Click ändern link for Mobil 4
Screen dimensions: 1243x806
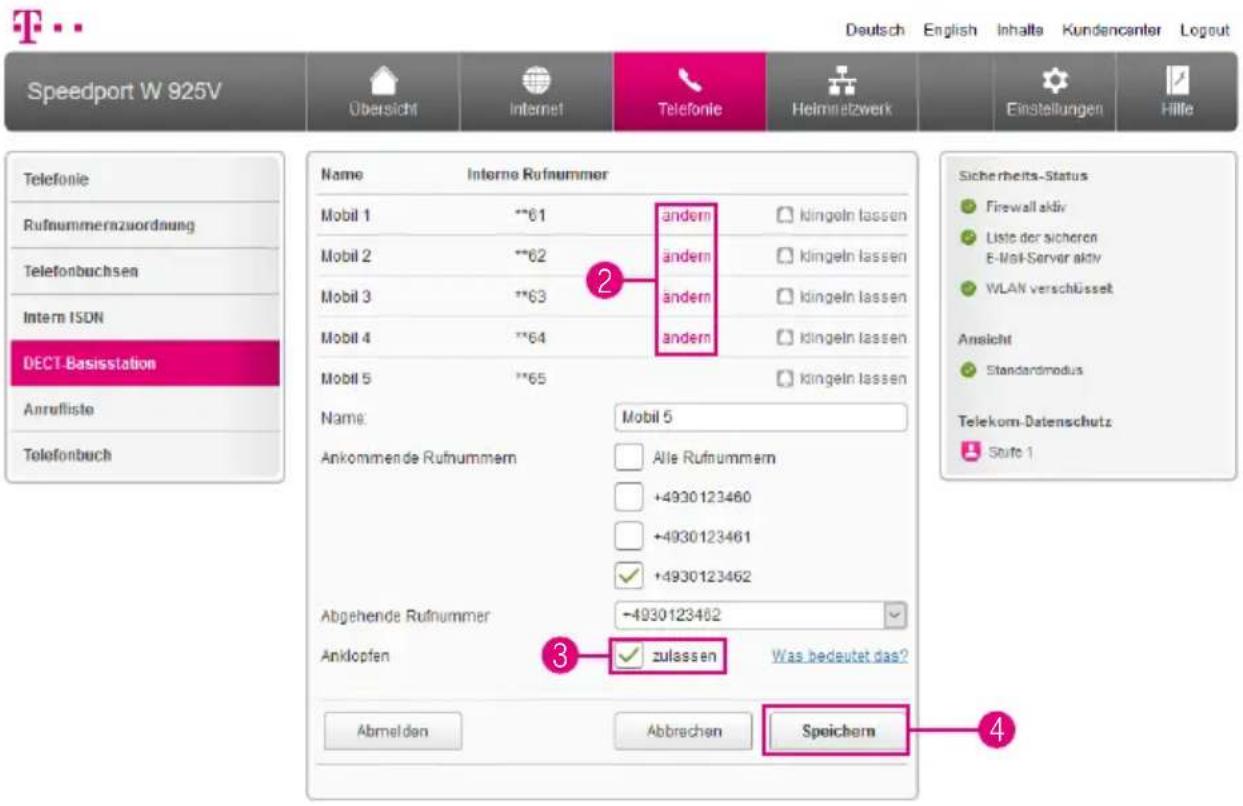686,338
